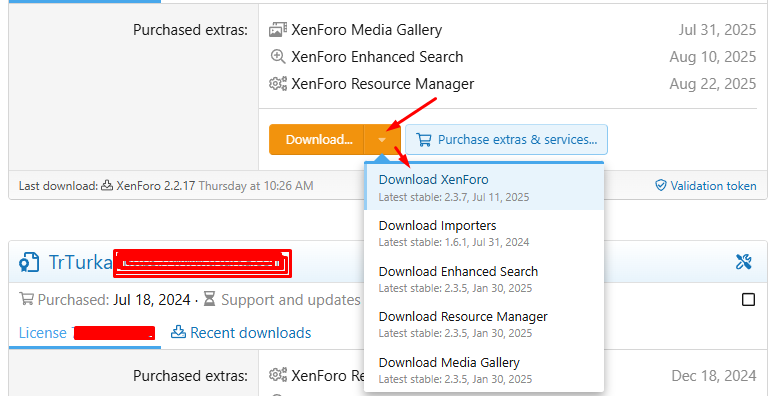Image resolution: width=773 pixels, height=396 pixels.
Task: Select Download Media Gallery menu entry
Action: [484, 370]
